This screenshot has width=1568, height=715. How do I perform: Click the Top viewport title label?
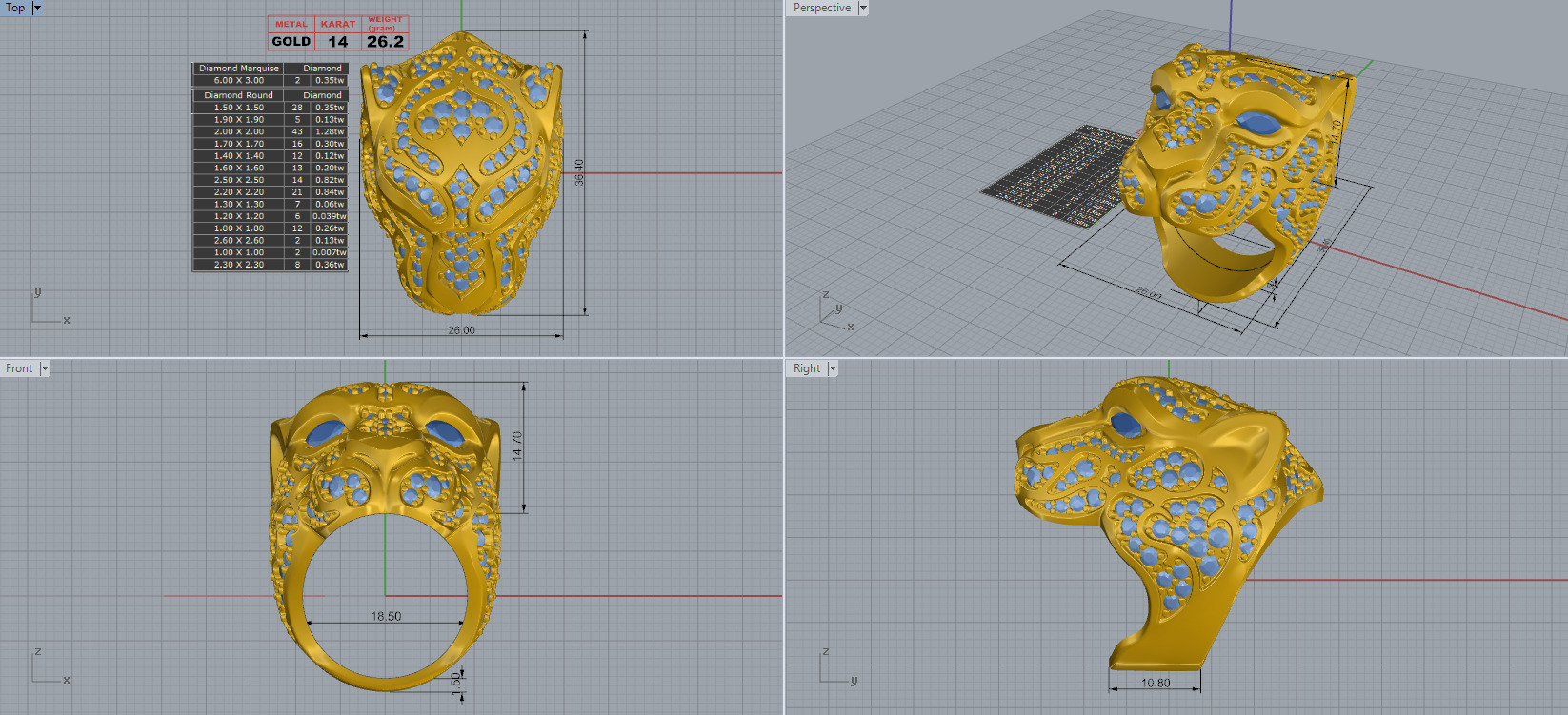click(15, 8)
